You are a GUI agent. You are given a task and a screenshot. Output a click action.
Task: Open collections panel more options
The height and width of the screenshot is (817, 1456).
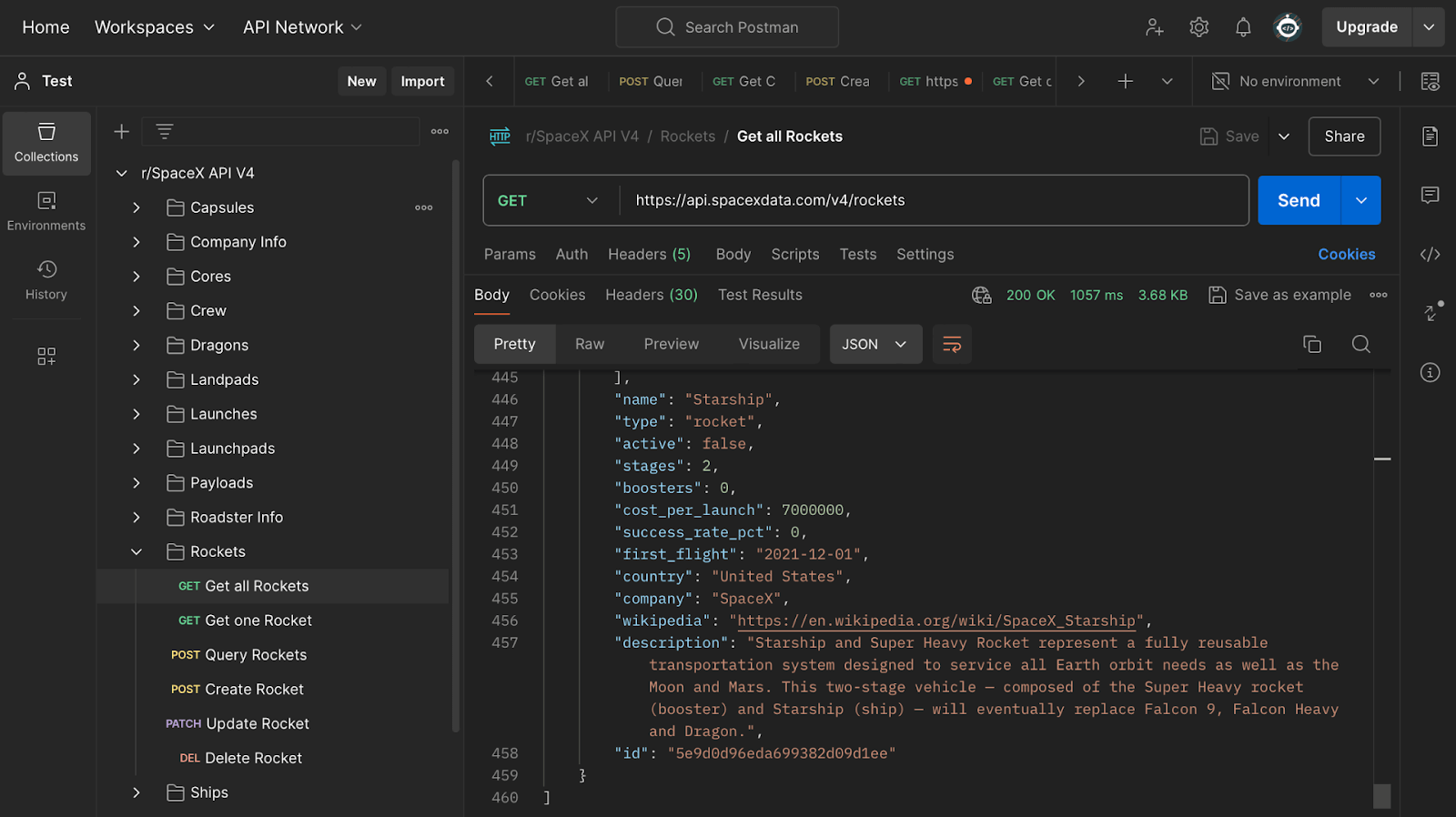[440, 132]
